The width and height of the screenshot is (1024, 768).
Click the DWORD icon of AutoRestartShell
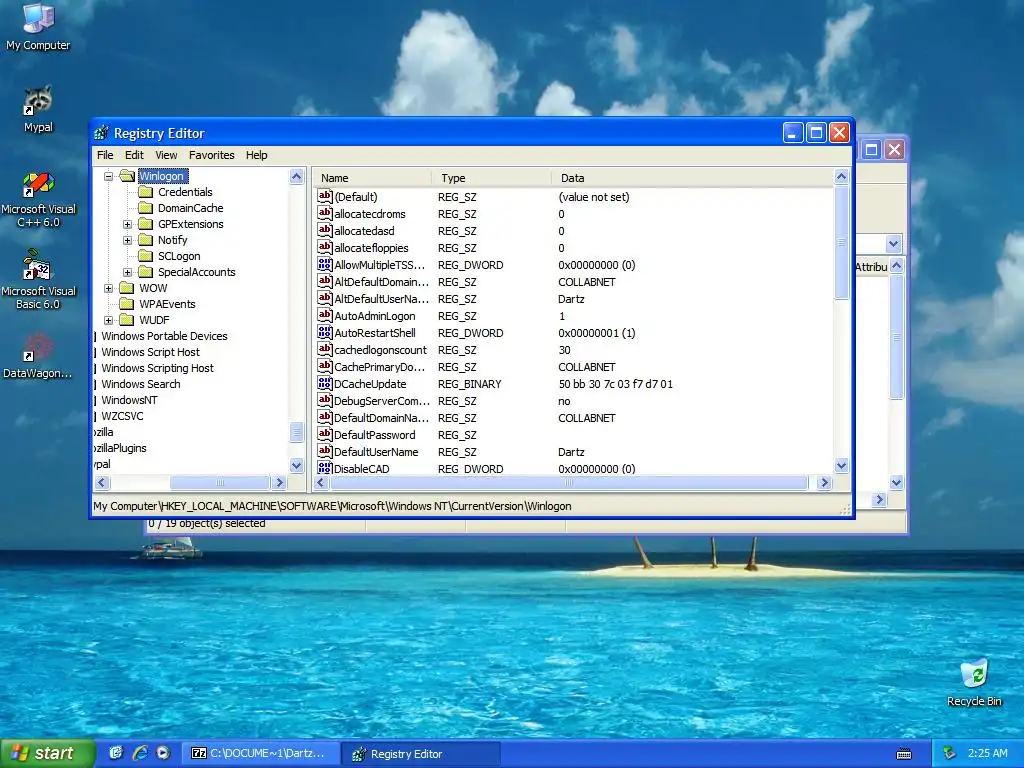tap(325, 332)
